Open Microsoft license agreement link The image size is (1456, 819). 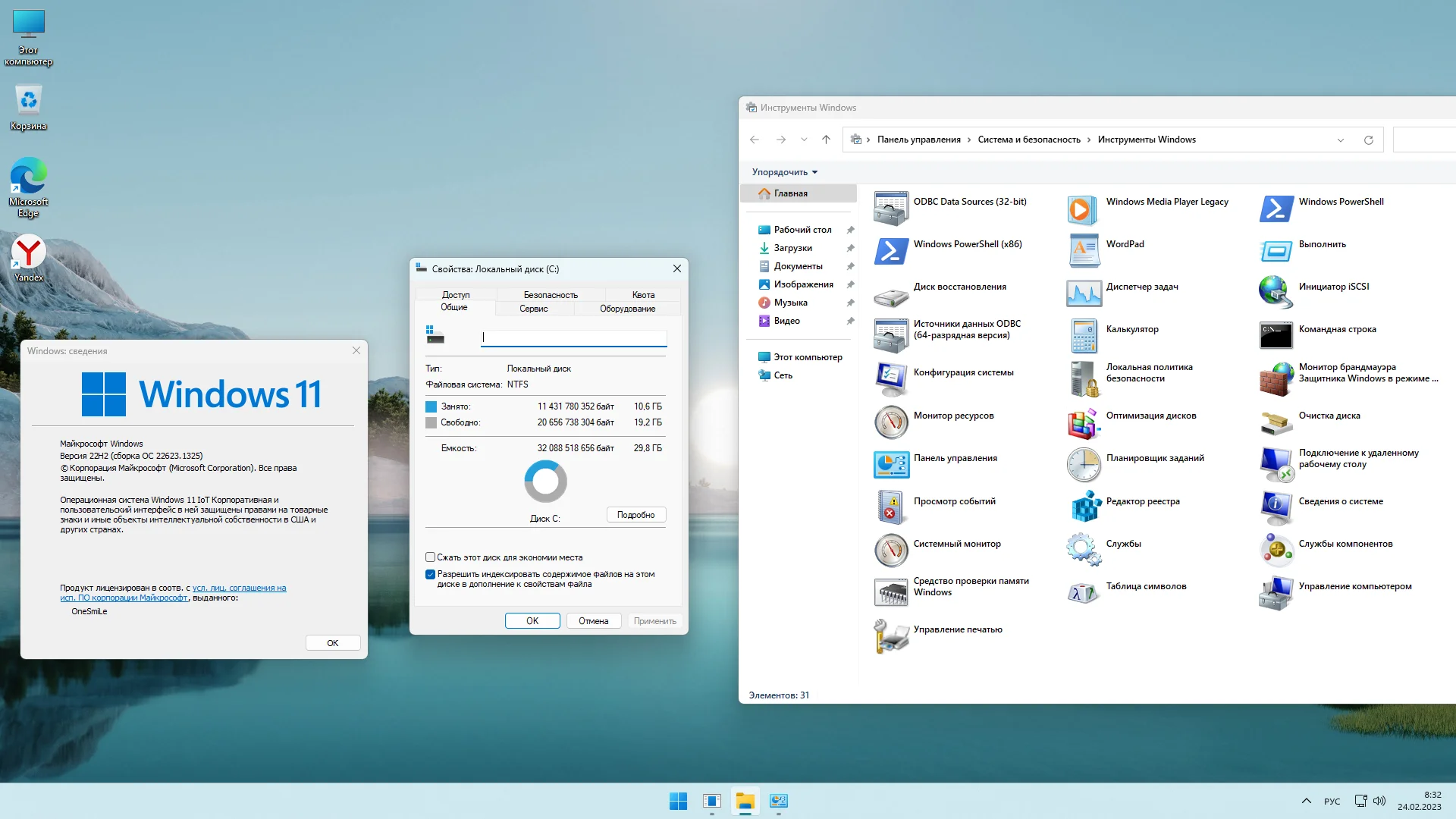coord(239,588)
